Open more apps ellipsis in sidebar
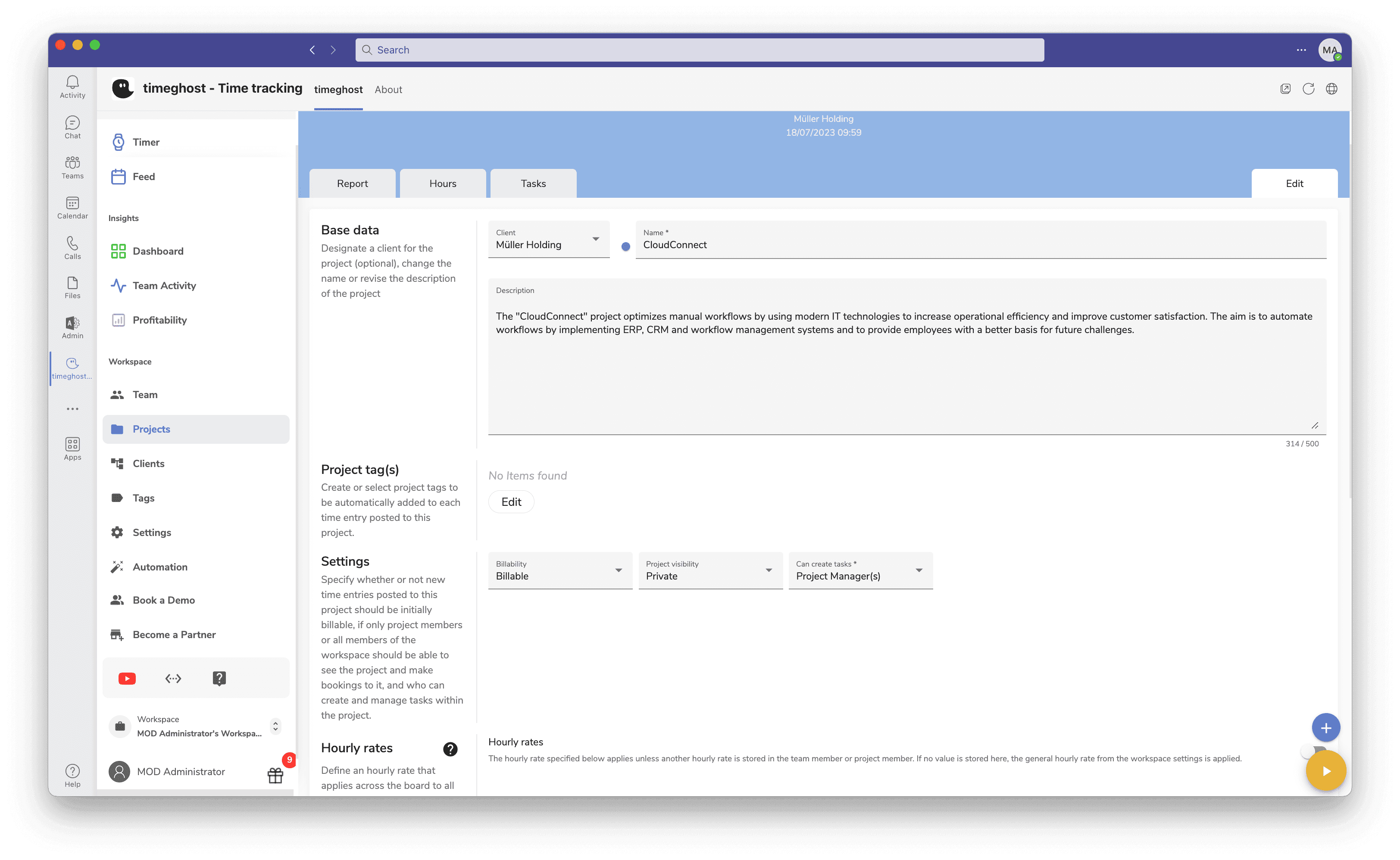1400x860 pixels. 72,409
